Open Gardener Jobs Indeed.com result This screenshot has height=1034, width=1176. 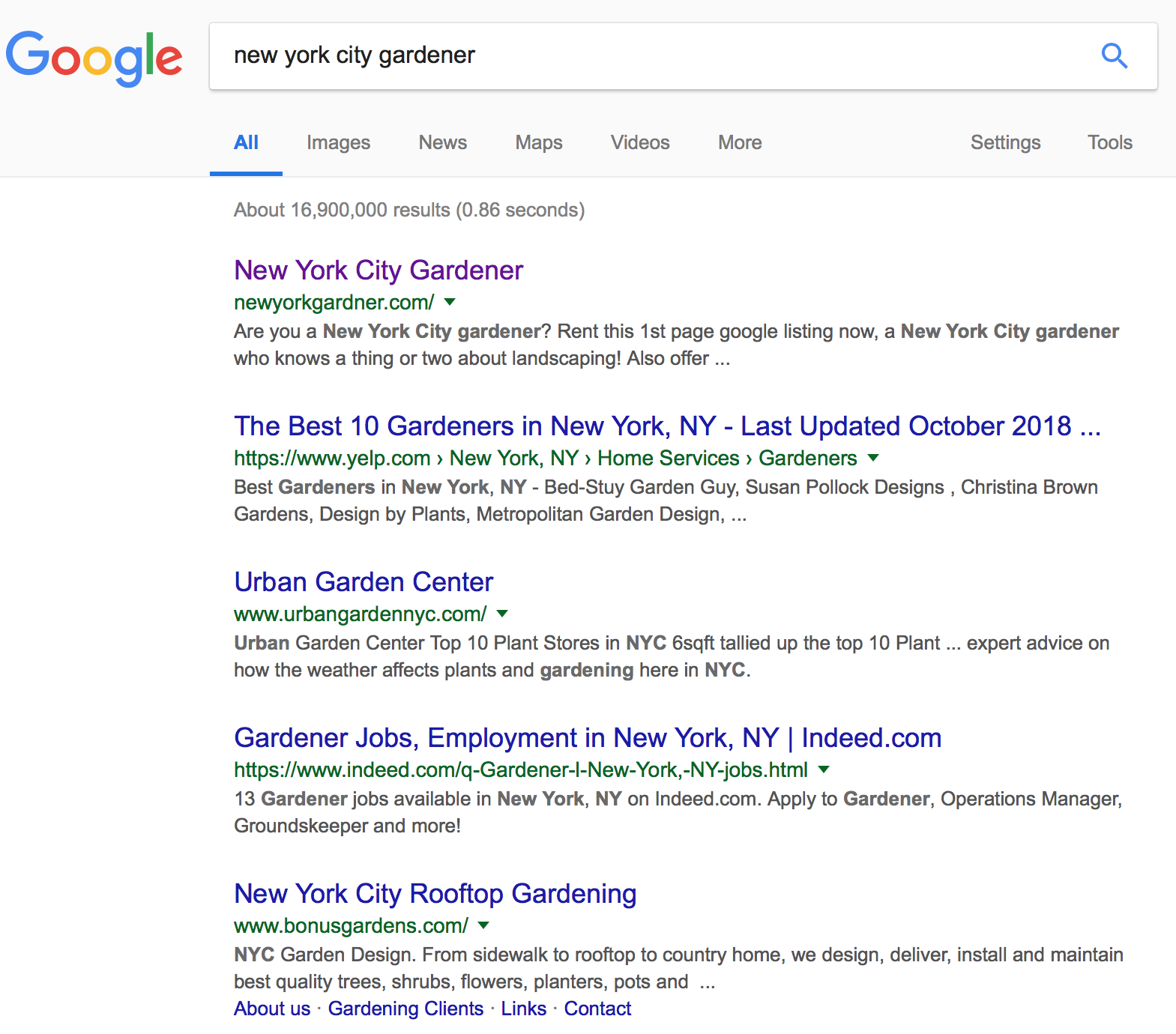click(588, 738)
